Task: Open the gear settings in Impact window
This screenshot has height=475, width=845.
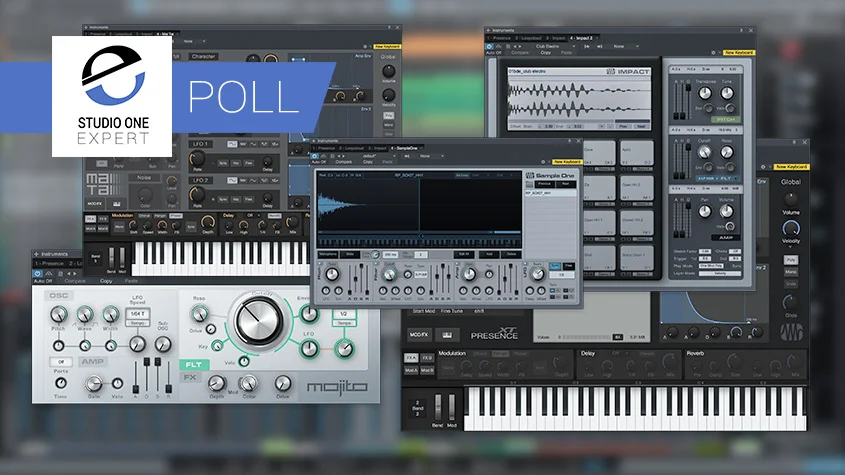Action: [x=713, y=52]
